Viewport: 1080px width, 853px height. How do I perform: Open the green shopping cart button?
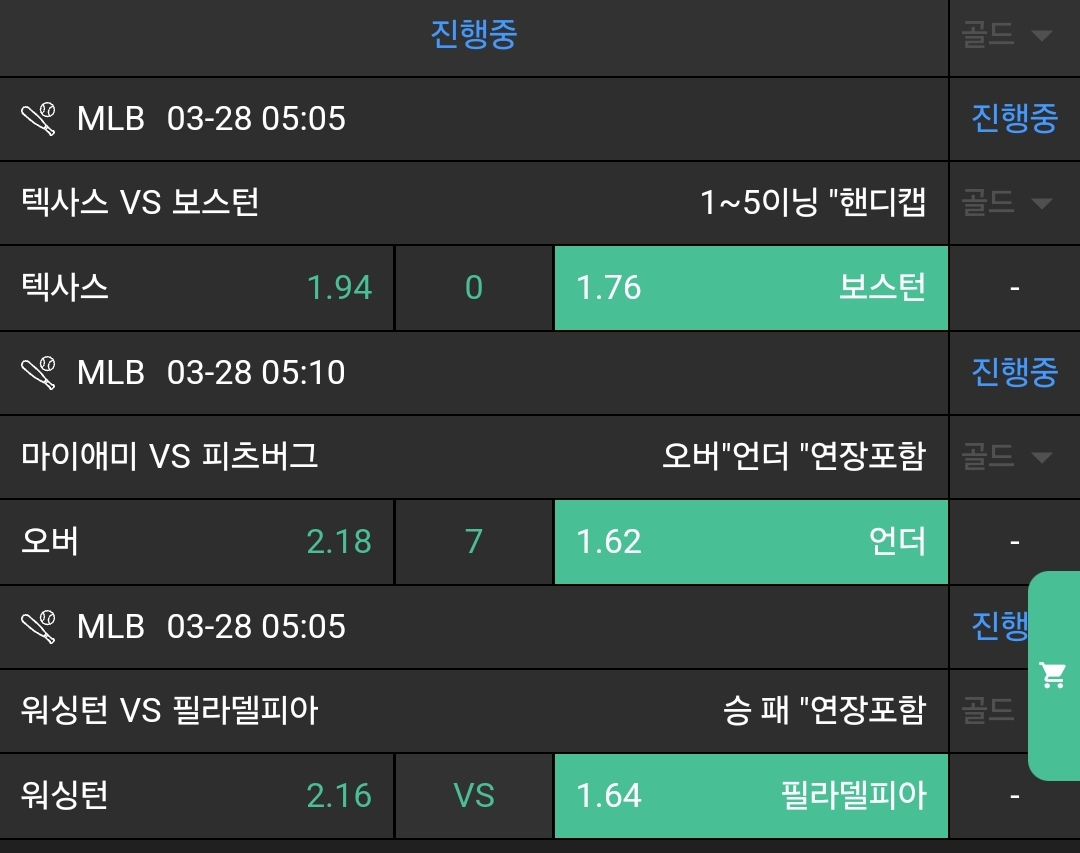(1053, 675)
